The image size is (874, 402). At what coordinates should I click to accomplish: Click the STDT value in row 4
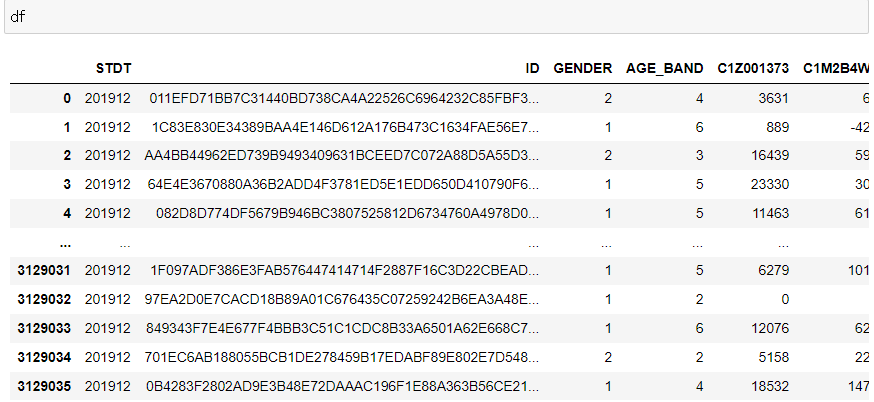point(108,214)
